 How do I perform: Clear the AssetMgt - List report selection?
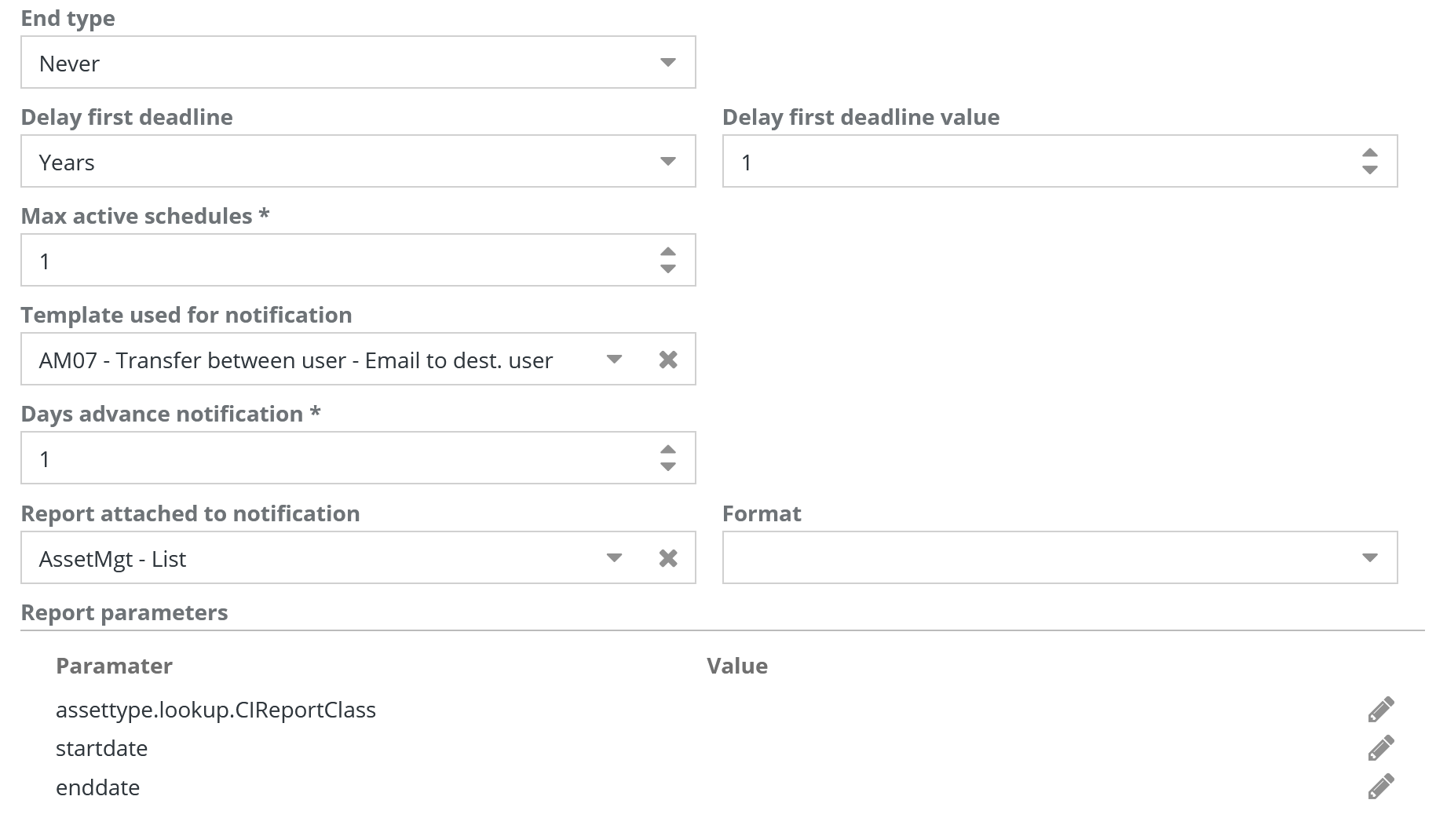point(668,558)
